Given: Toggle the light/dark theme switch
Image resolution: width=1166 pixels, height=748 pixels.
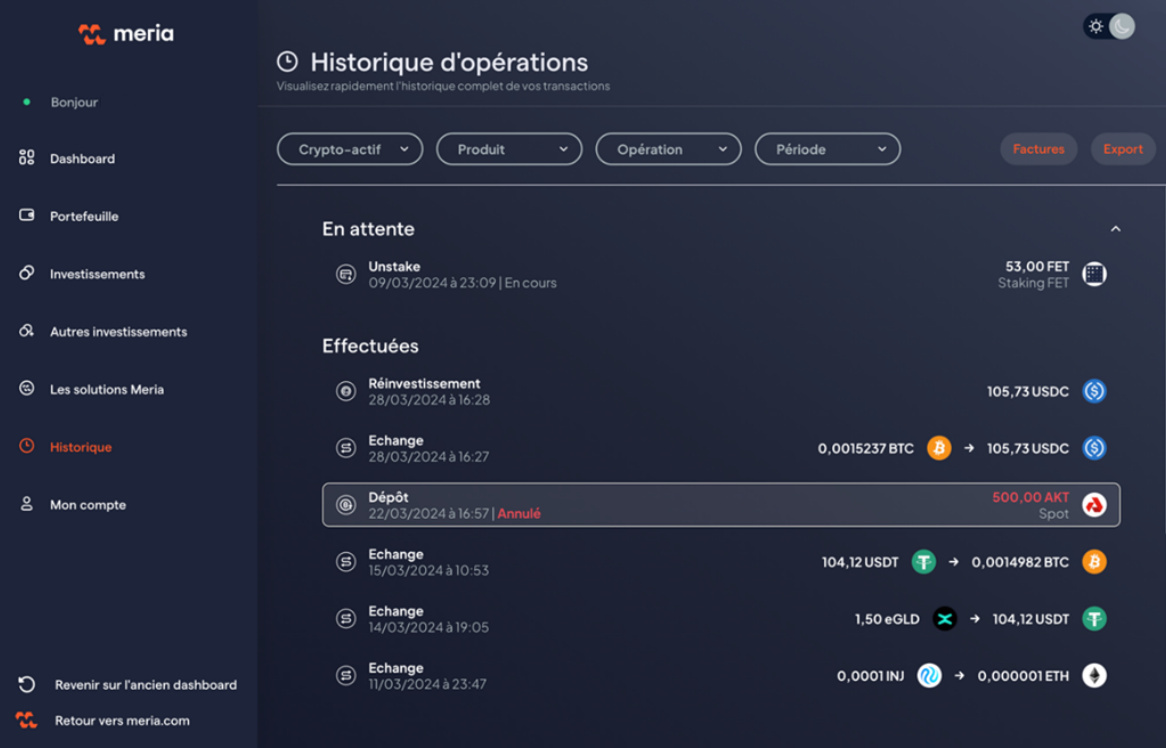Looking at the screenshot, I should pyautogui.click(x=1109, y=27).
